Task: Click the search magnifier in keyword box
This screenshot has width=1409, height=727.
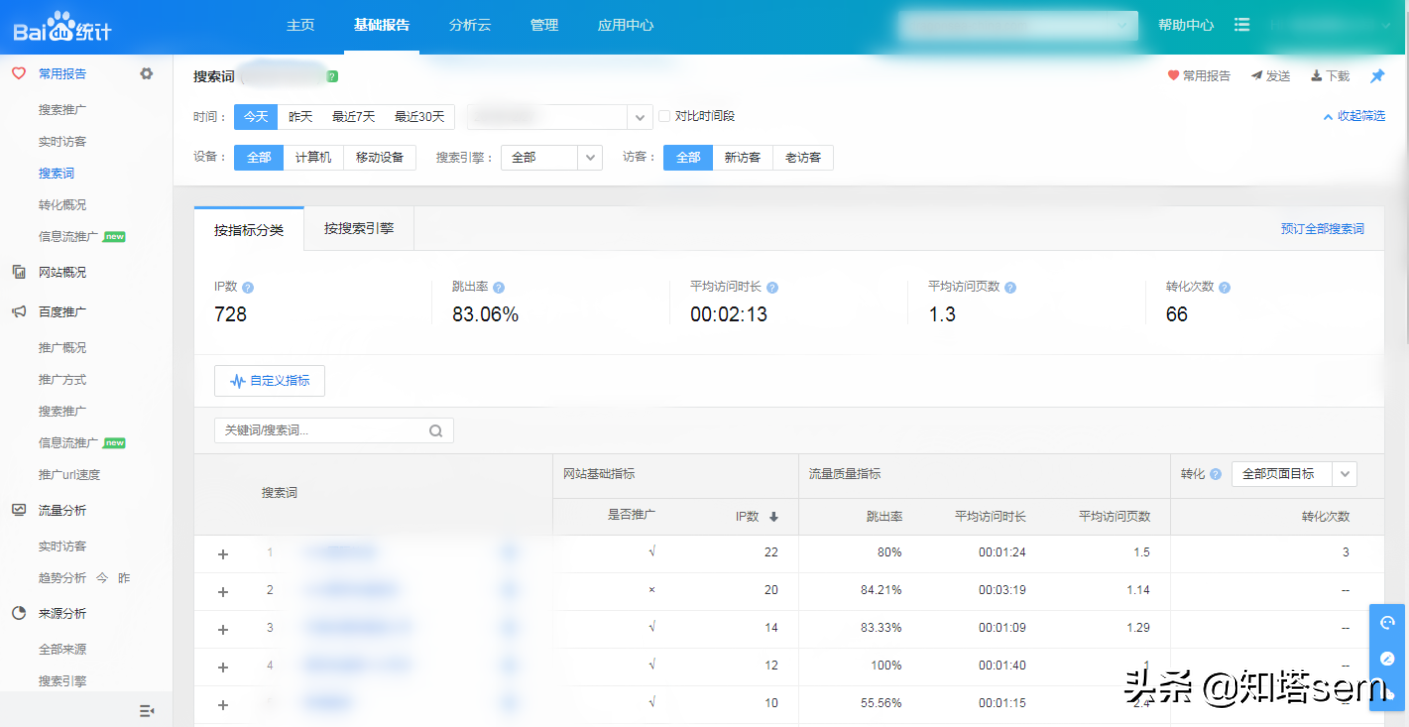Action: tap(436, 431)
